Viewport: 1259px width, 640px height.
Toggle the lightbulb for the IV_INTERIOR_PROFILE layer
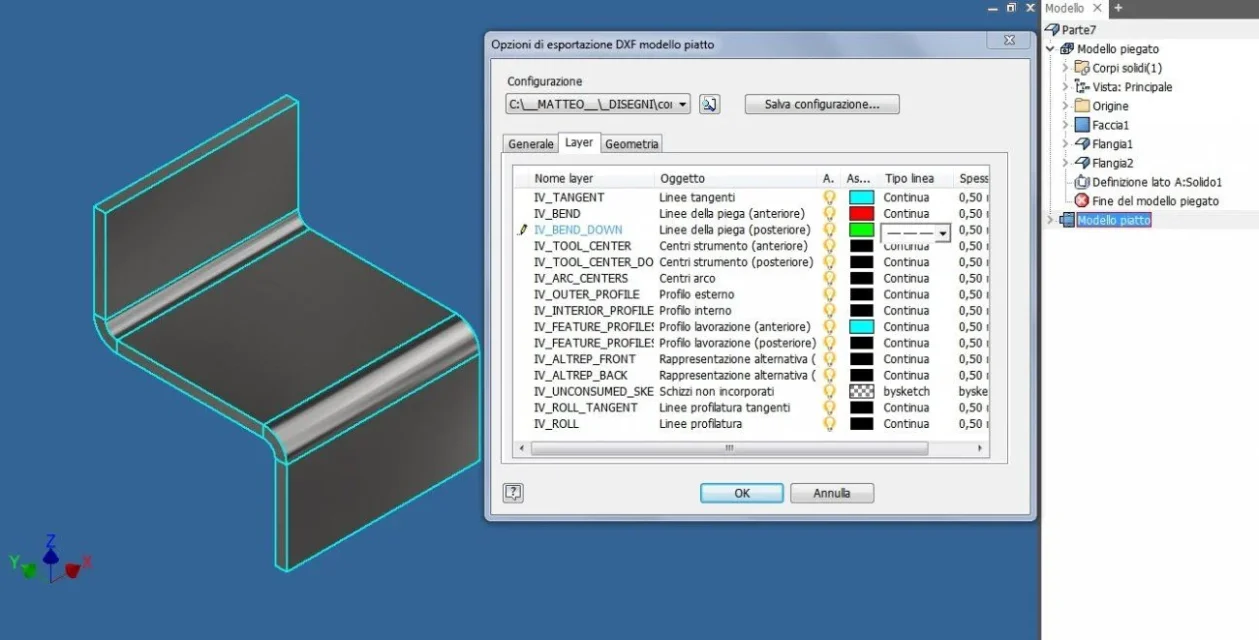(829, 311)
